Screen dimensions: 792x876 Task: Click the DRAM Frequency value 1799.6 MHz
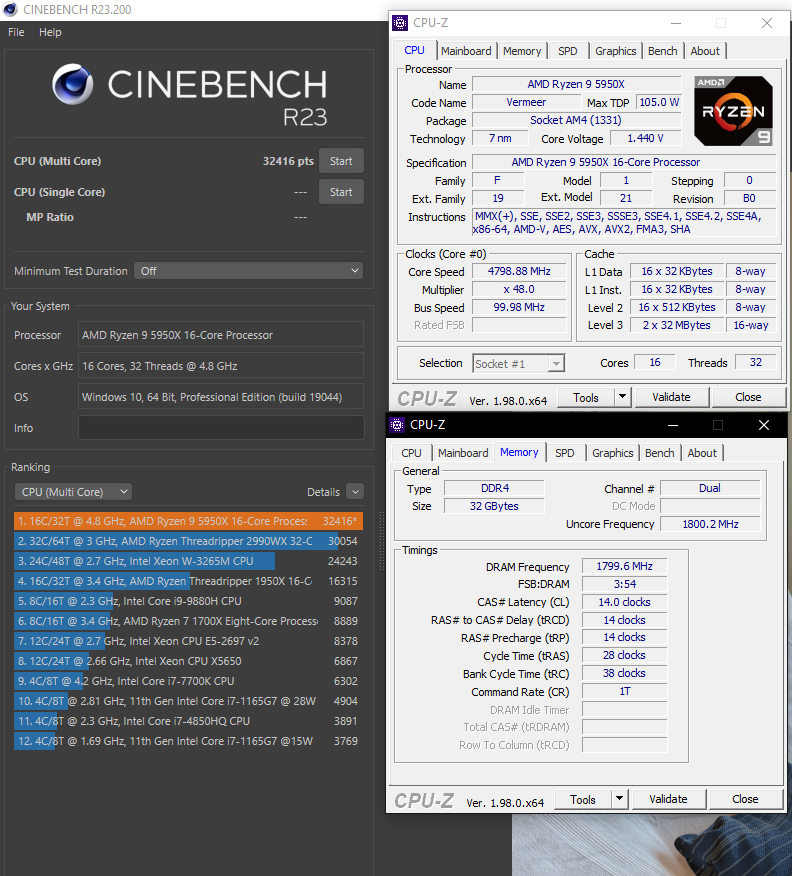(x=624, y=566)
